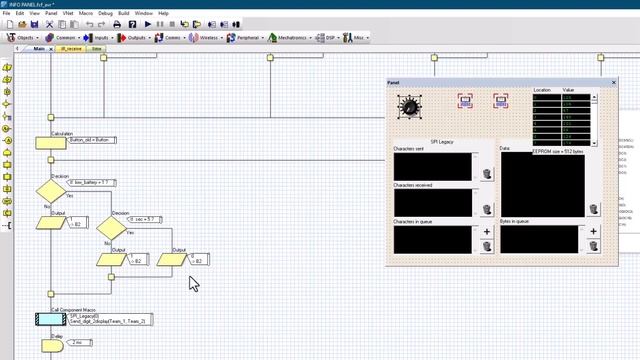The width and height of the screenshot is (640, 360).
Task: Close the Panel window
Action: click(x=613, y=82)
